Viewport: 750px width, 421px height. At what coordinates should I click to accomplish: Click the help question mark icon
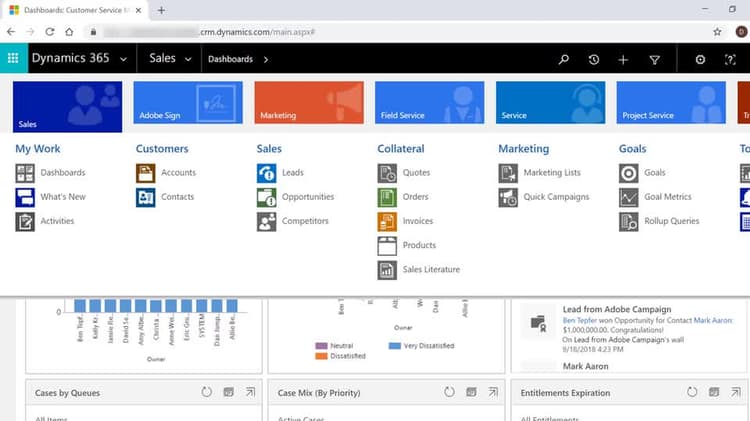[730, 59]
